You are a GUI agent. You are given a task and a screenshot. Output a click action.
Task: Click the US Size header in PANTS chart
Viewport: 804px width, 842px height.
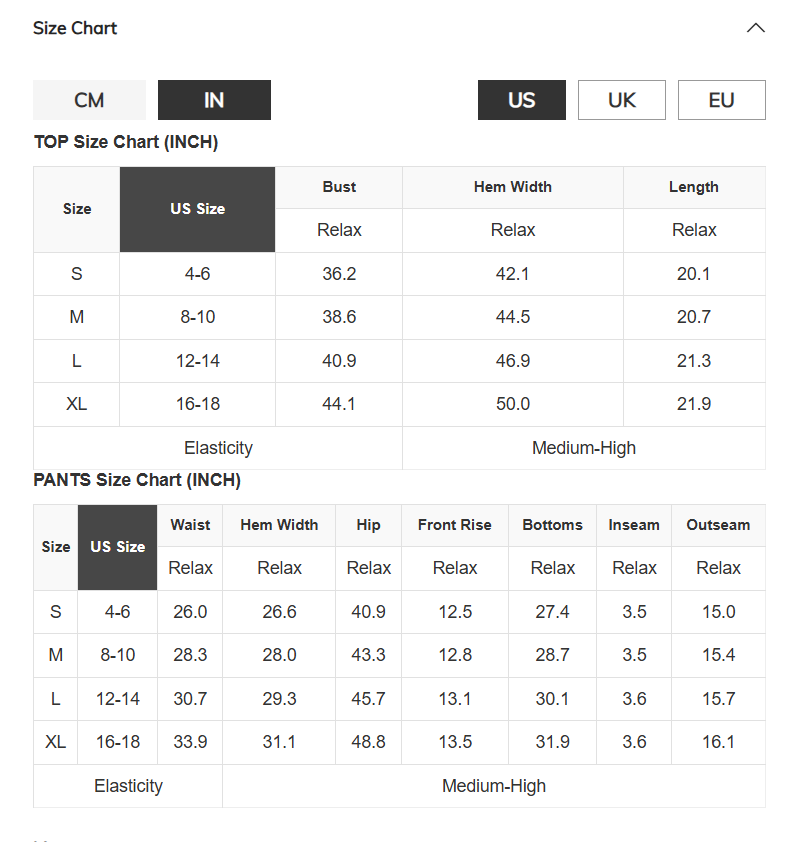pyautogui.click(x=117, y=547)
